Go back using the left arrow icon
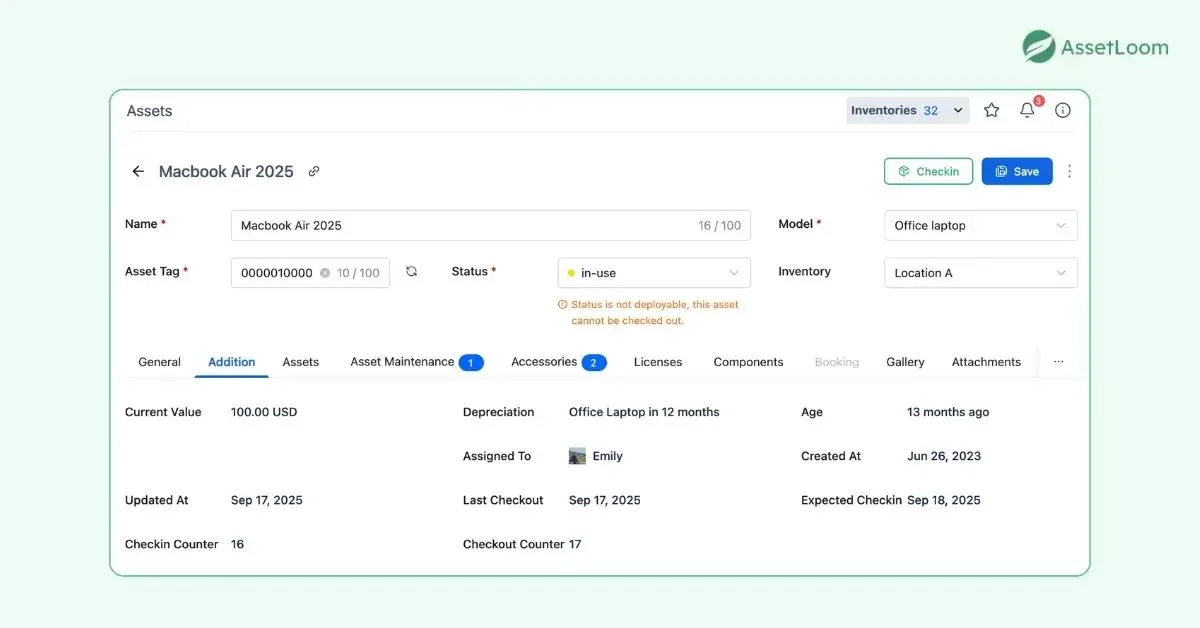Image resolution: width=1200 pixels, height=628 pixels. [x=138, y=172]
